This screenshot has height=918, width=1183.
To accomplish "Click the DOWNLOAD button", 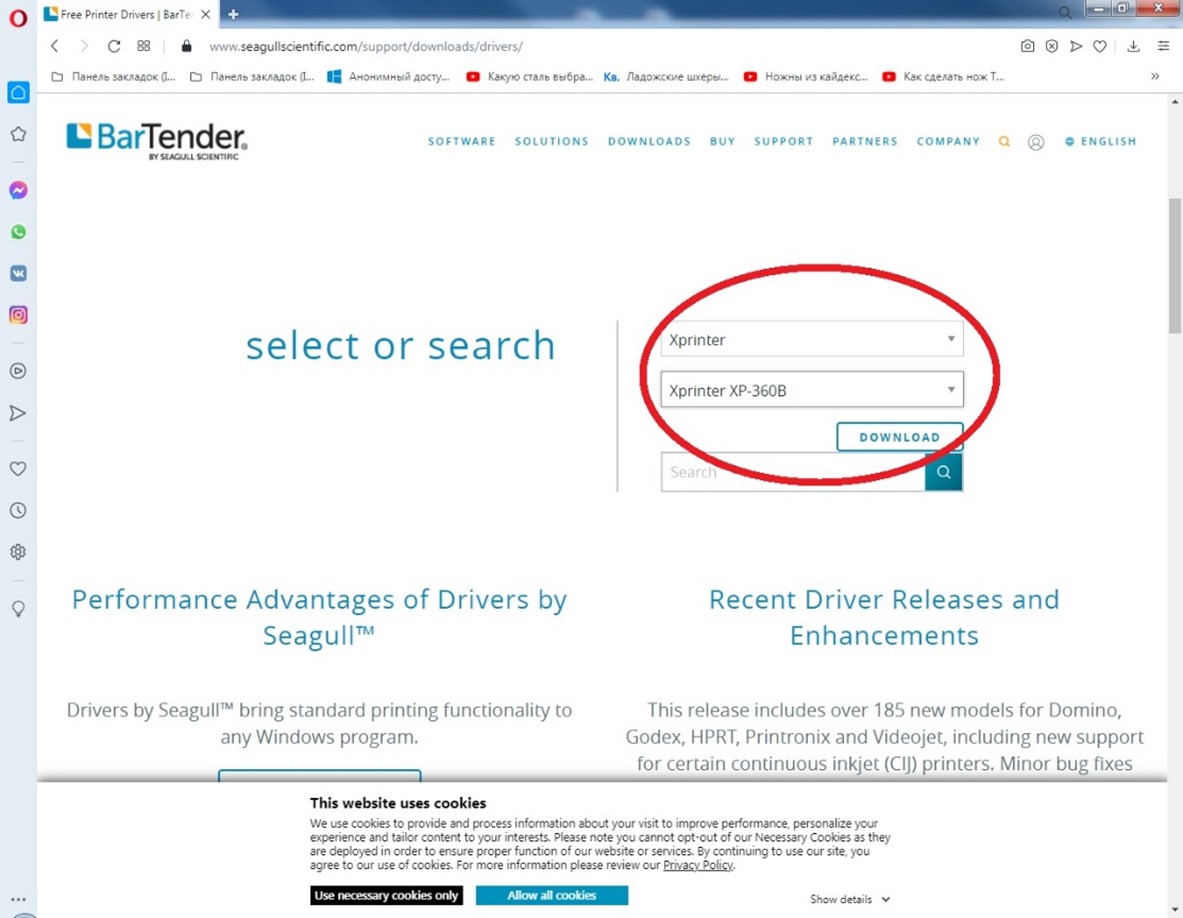I will point(899,437).
